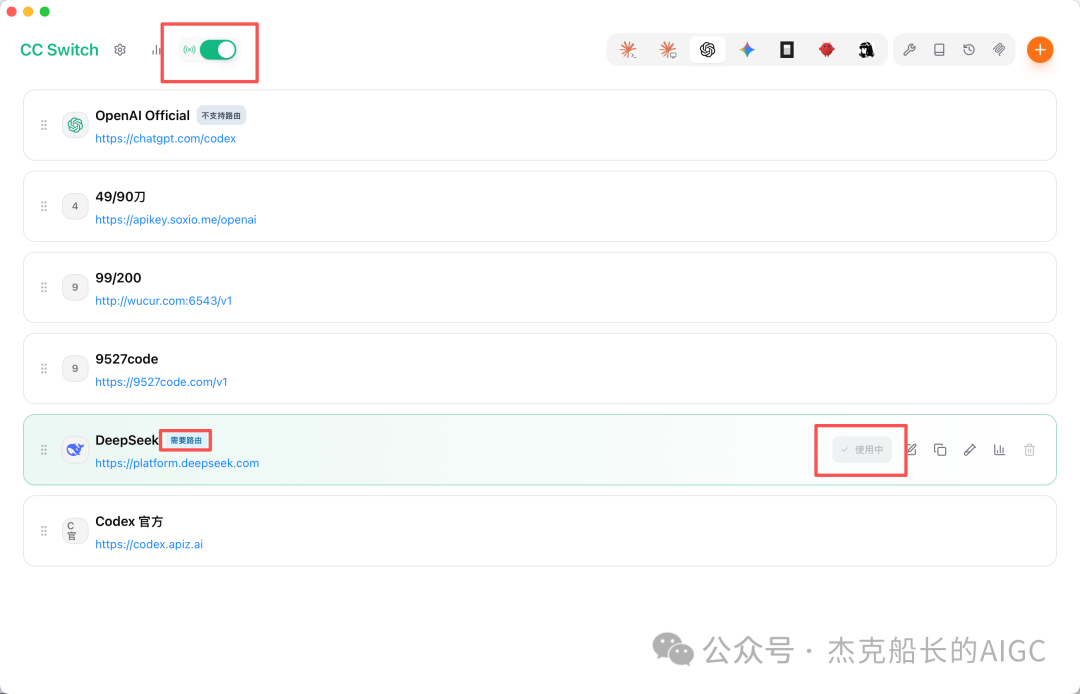The height and width of the screenshot is (694, 1080).
Task: Select the Codex 官方 provider name
Action: point(129,522)
